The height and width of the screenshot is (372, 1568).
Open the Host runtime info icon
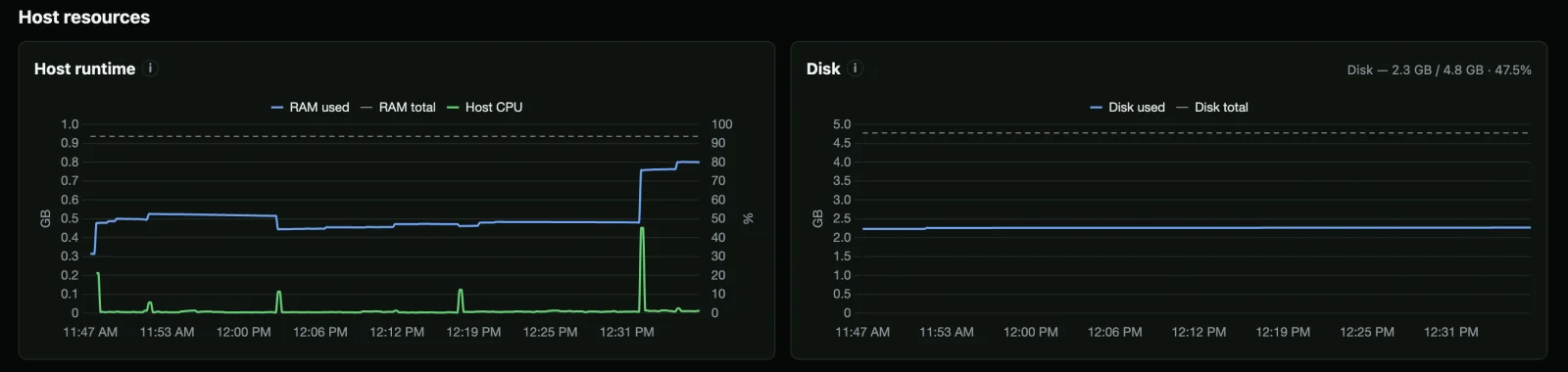pyautogui.click(x=150, y=69)
